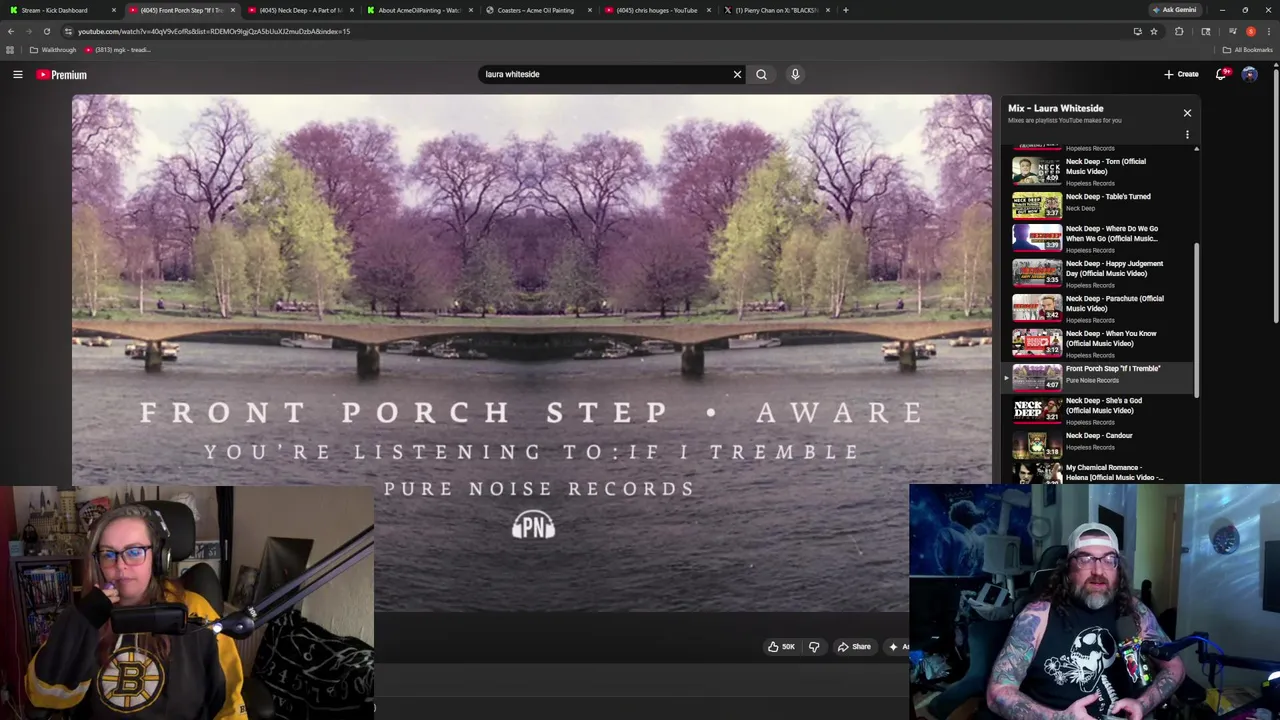Dislike the video with thumbs down
1280x720 pixels.
(x=814, y=647)
